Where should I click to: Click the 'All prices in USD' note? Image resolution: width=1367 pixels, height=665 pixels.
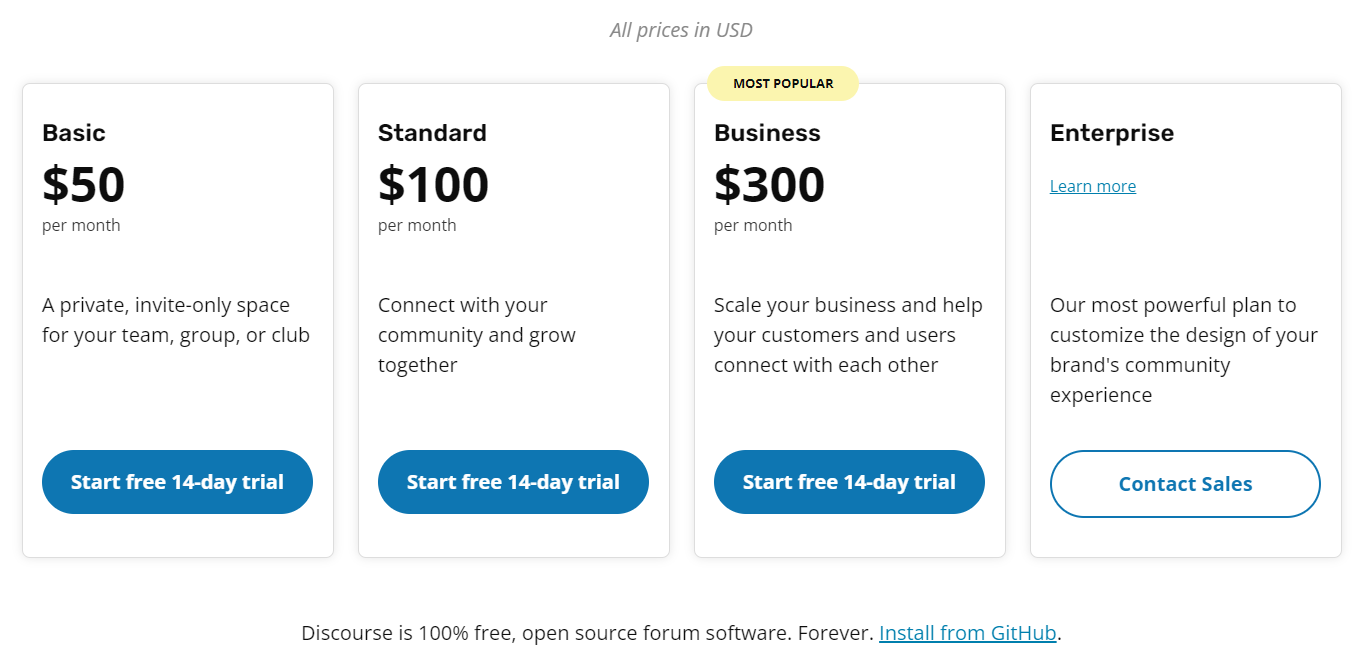681,30
